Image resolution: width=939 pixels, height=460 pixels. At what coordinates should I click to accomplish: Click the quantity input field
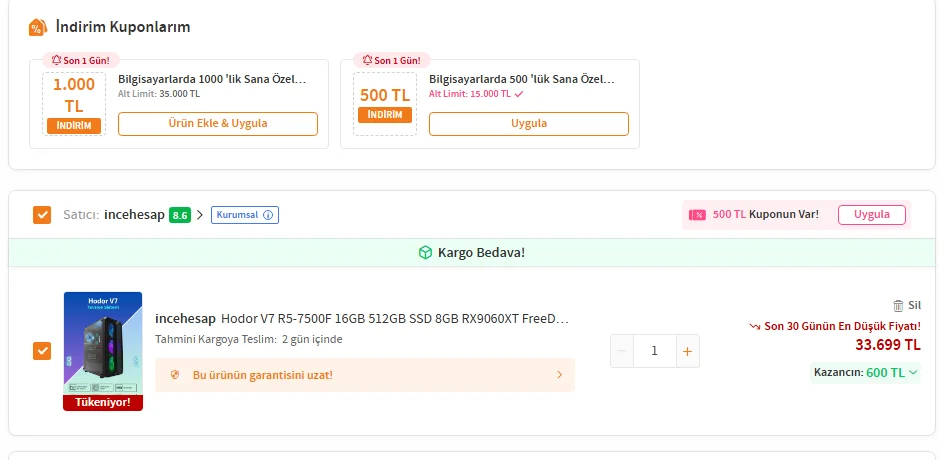[654, 351]
